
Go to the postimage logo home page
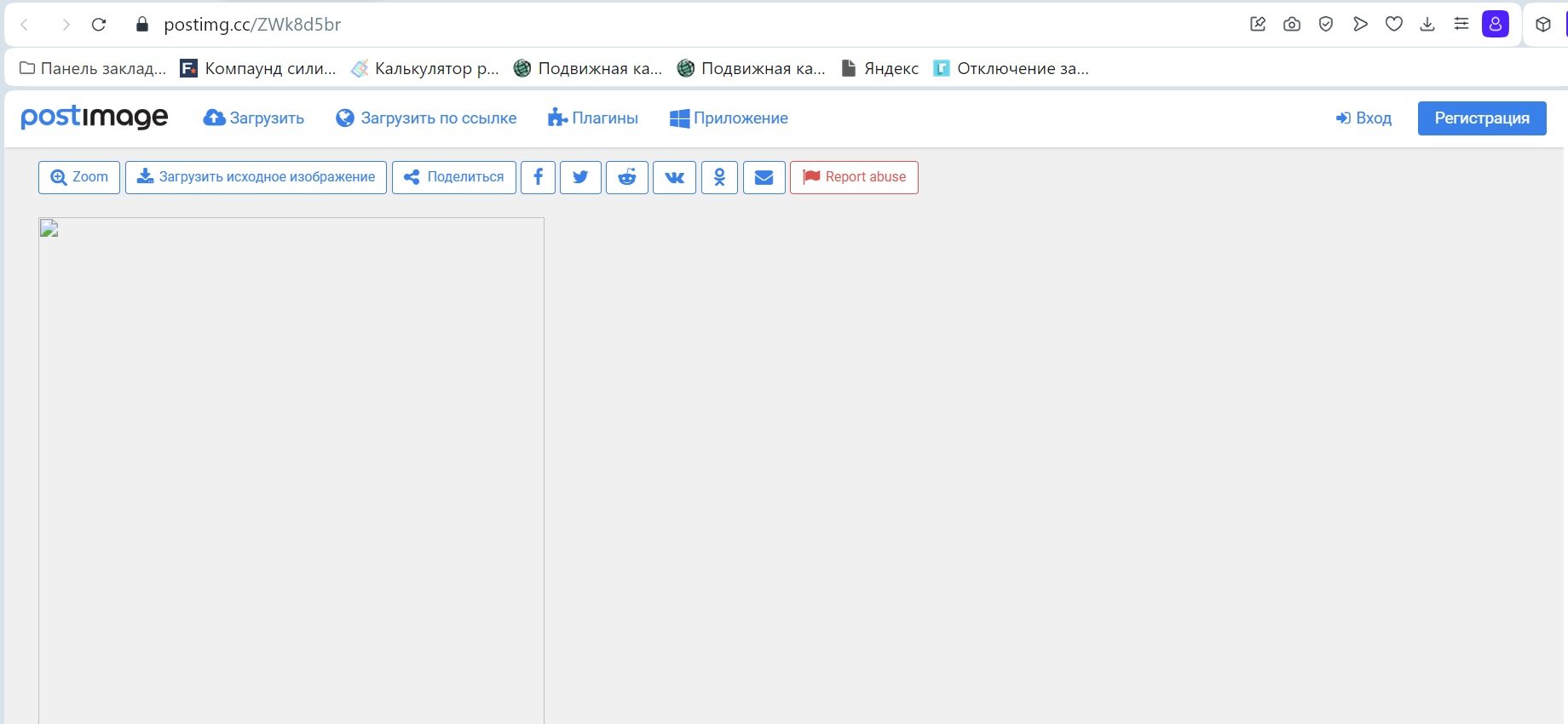[95, 118]
